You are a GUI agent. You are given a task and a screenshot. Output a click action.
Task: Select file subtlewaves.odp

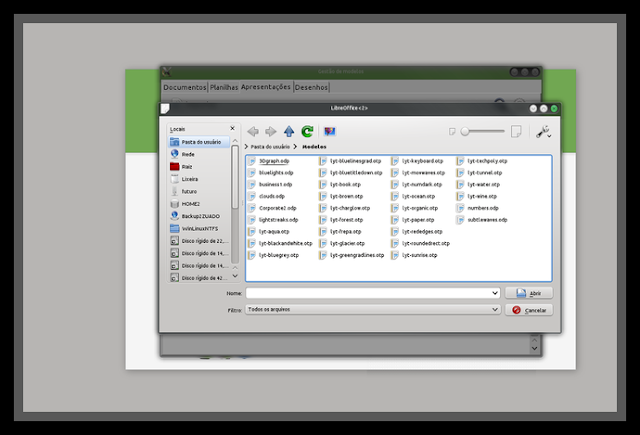(482, 220)
